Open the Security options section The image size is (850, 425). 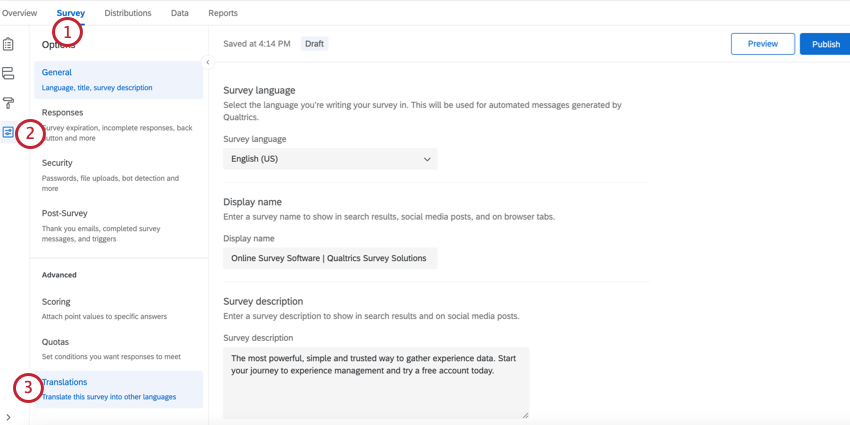[118, 175]
